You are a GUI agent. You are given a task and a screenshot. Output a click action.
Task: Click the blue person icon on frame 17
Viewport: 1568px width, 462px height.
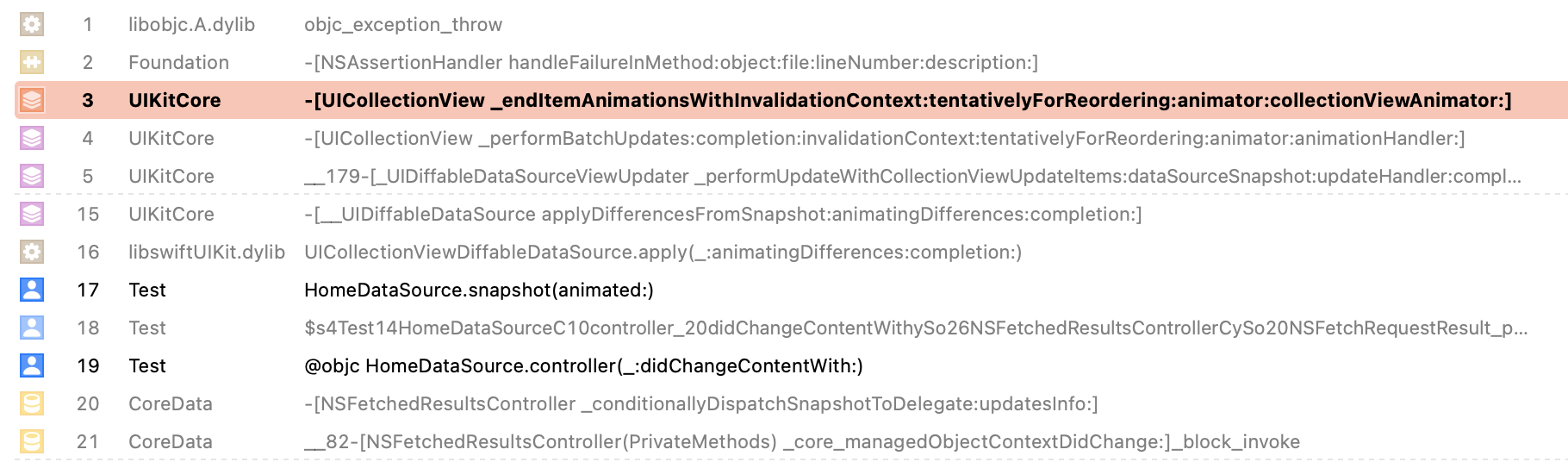click(x=32, y=290)
